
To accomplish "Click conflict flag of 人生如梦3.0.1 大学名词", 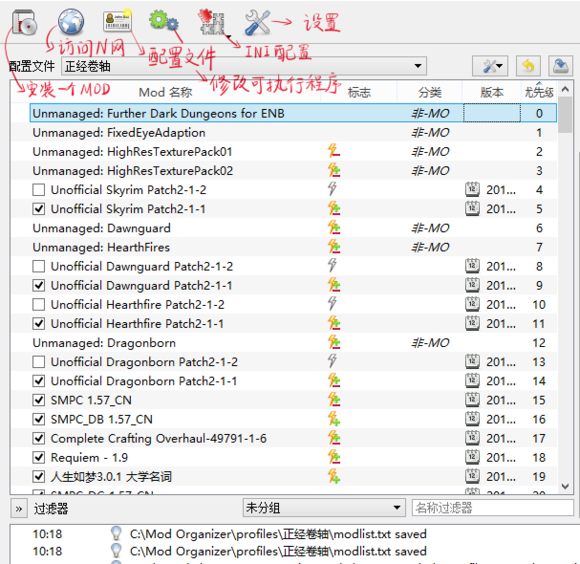I will click(x=334, y=476).
